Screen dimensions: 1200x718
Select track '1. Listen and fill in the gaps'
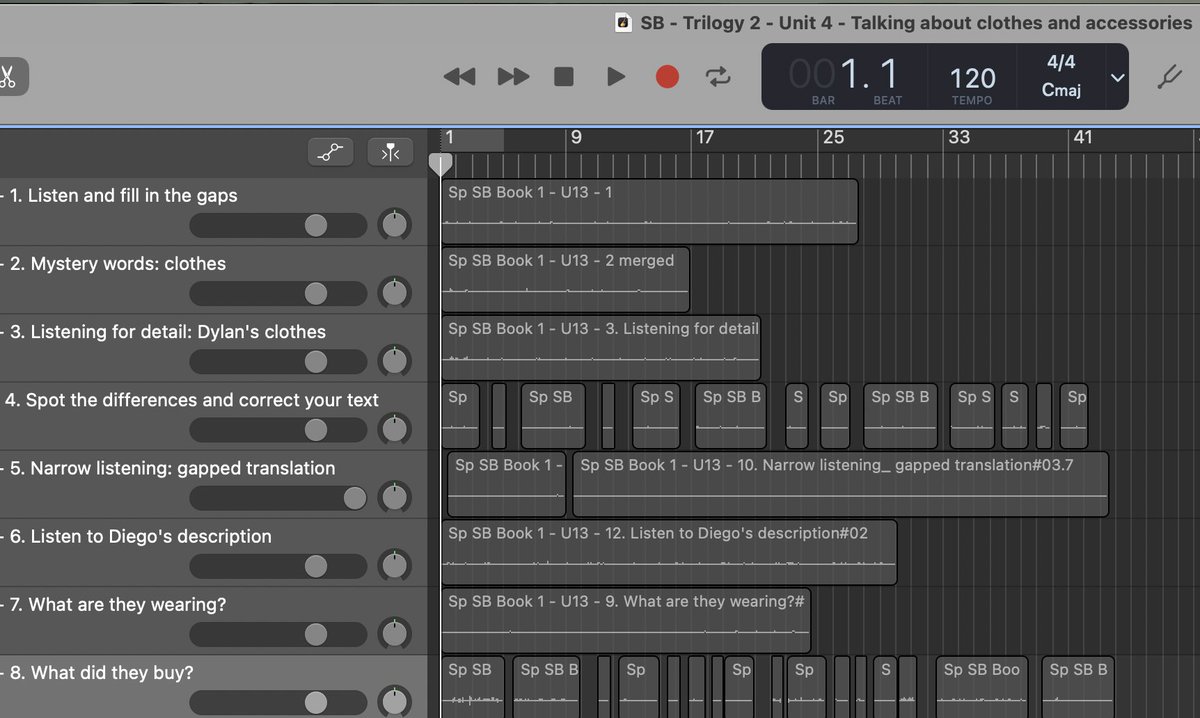click(x=124, y=196)
